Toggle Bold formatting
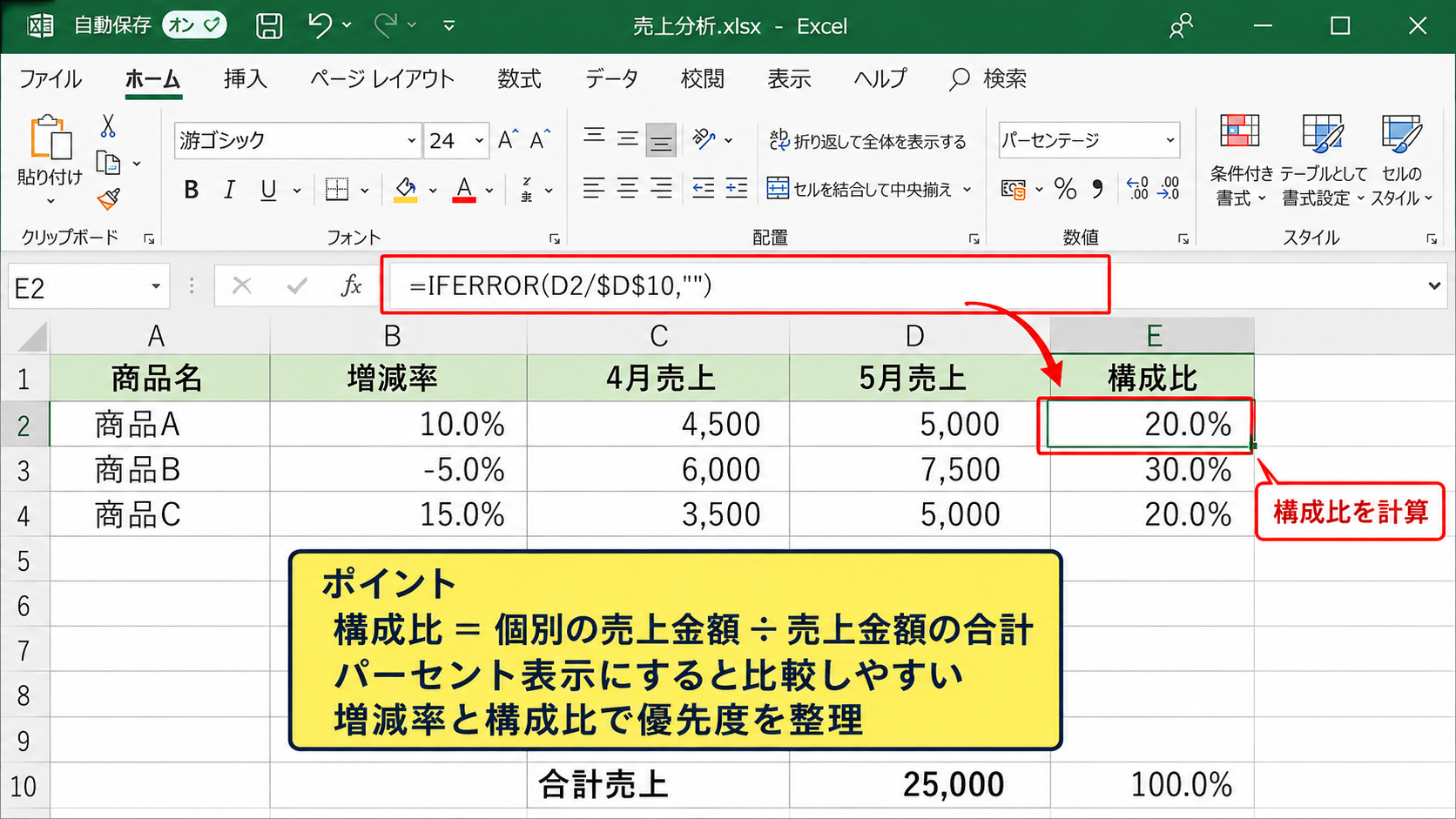Image resolution: width=1456 pixels, height=819 pixels. (x=192, y=190)
